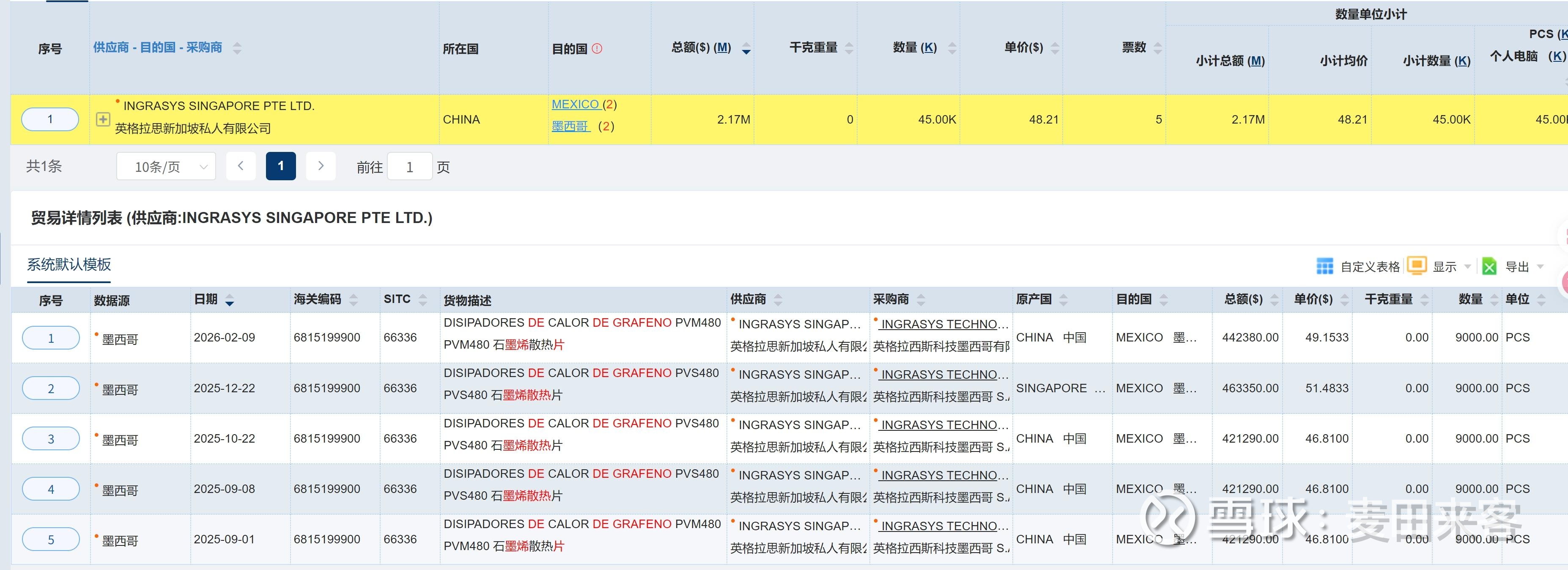Click the sort arrows on 海关编码 column
1568x570 pixels.
coord(354,300)
